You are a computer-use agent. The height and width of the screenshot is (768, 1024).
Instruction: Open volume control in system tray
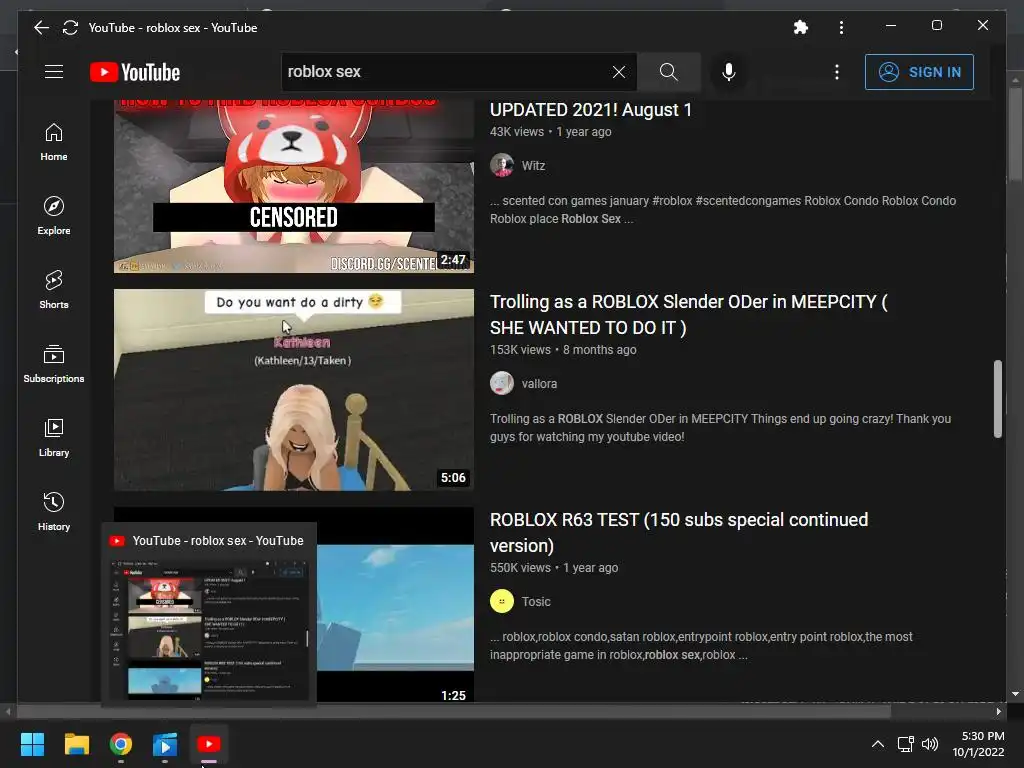pos(929,744)
